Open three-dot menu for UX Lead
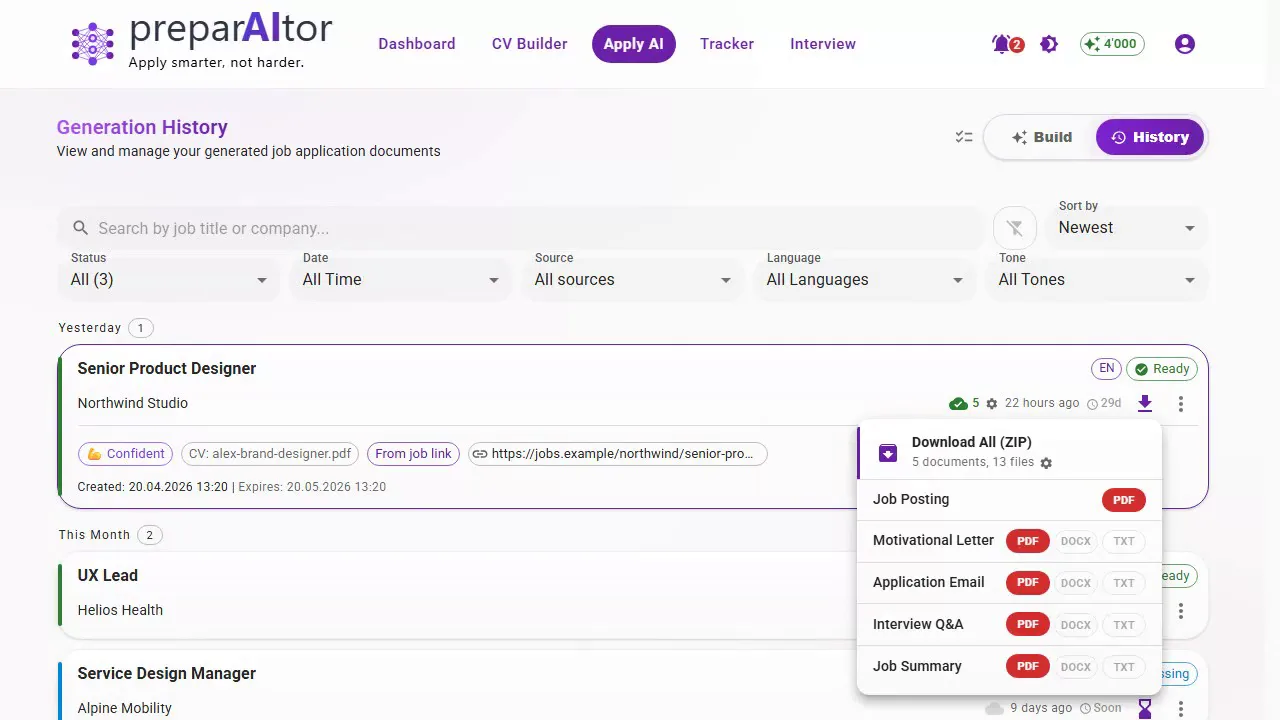This screenshot has width=1280, height=720. pos(1181,611)
